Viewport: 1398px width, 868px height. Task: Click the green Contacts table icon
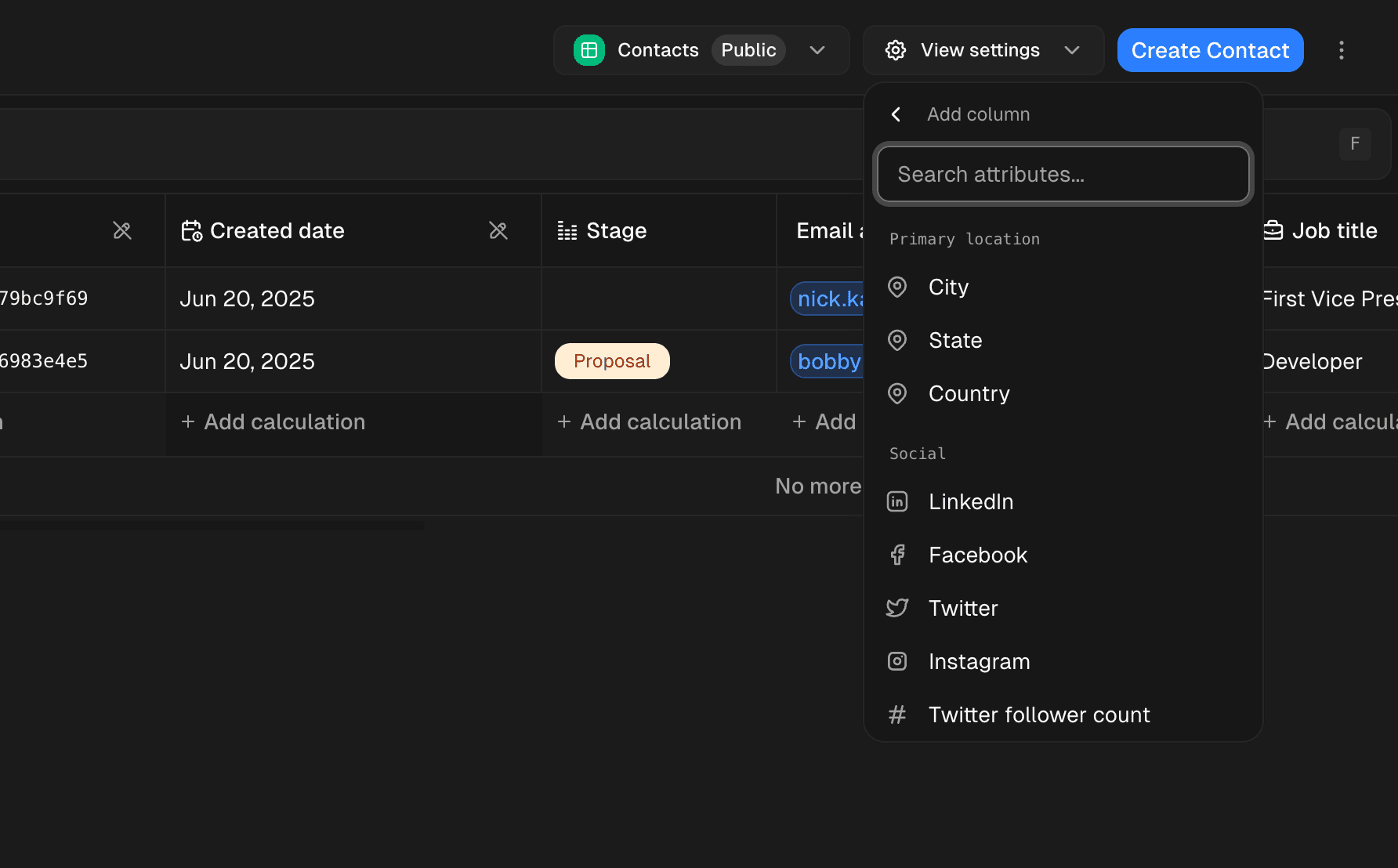[589, 49]
